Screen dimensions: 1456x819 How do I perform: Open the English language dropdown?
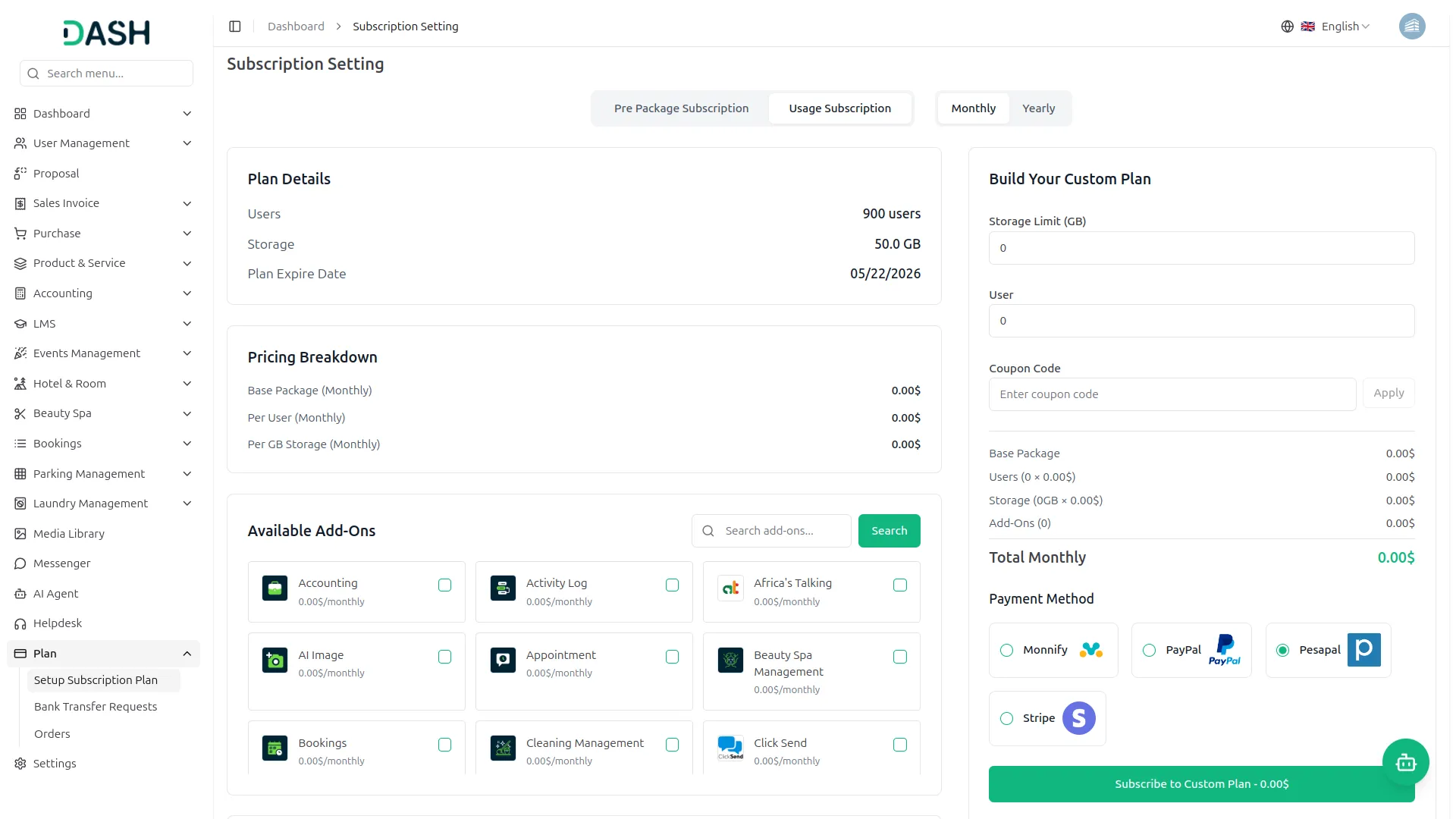click(1335, 27)
